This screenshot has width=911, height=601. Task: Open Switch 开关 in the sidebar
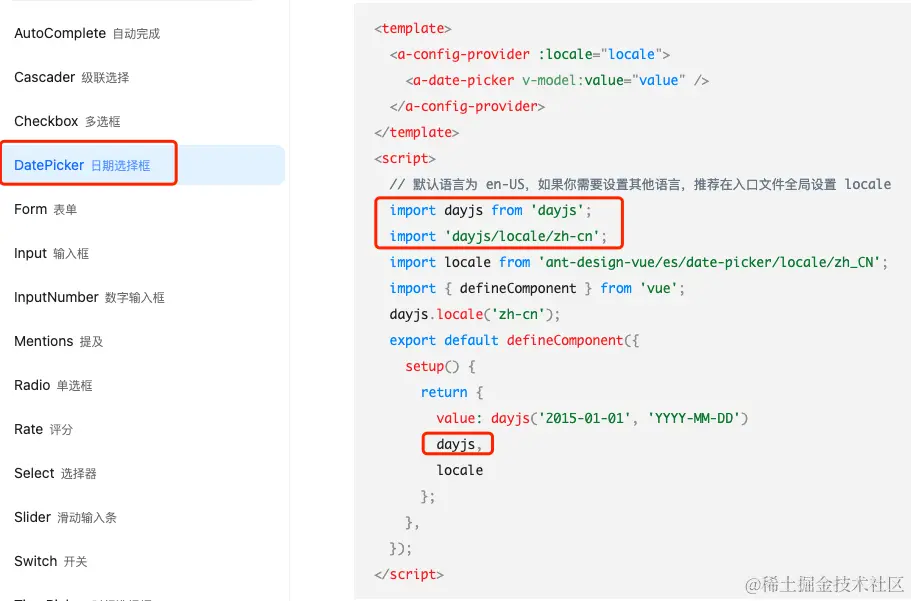pos(51,561)
